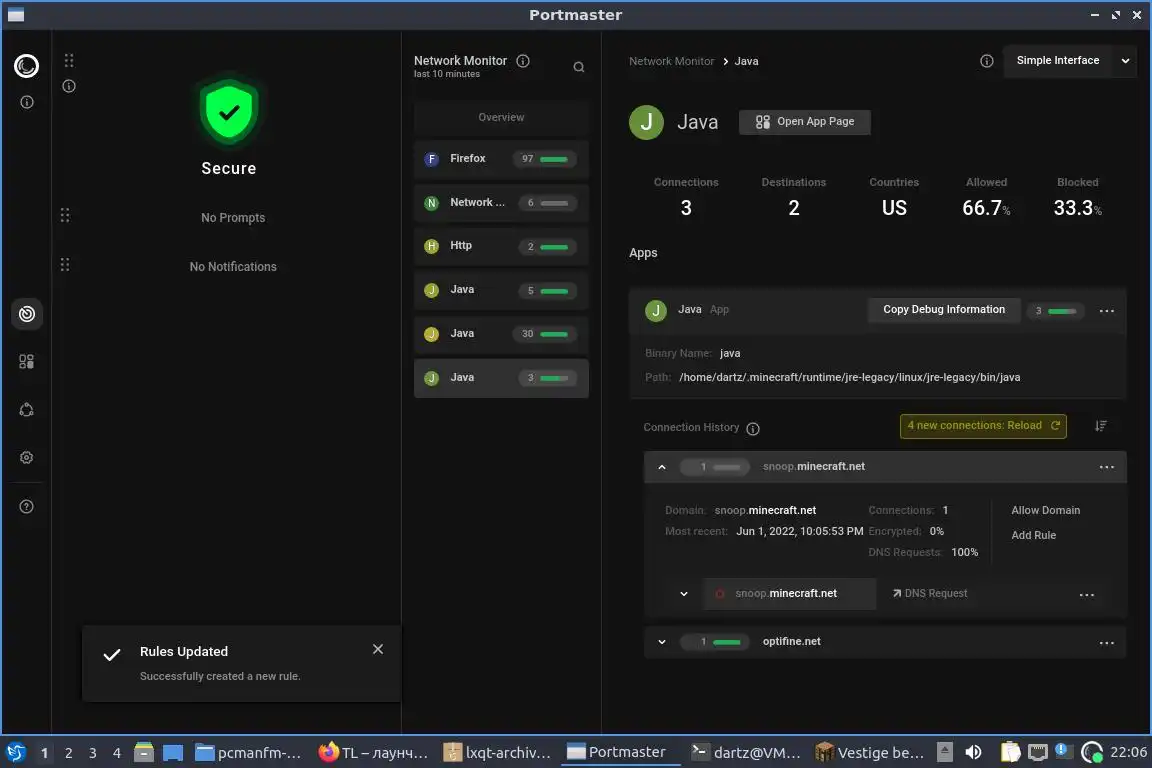
Task: Click the drag handle next to No Notifications
Action: pyautogui.click(x=65, y=265)
